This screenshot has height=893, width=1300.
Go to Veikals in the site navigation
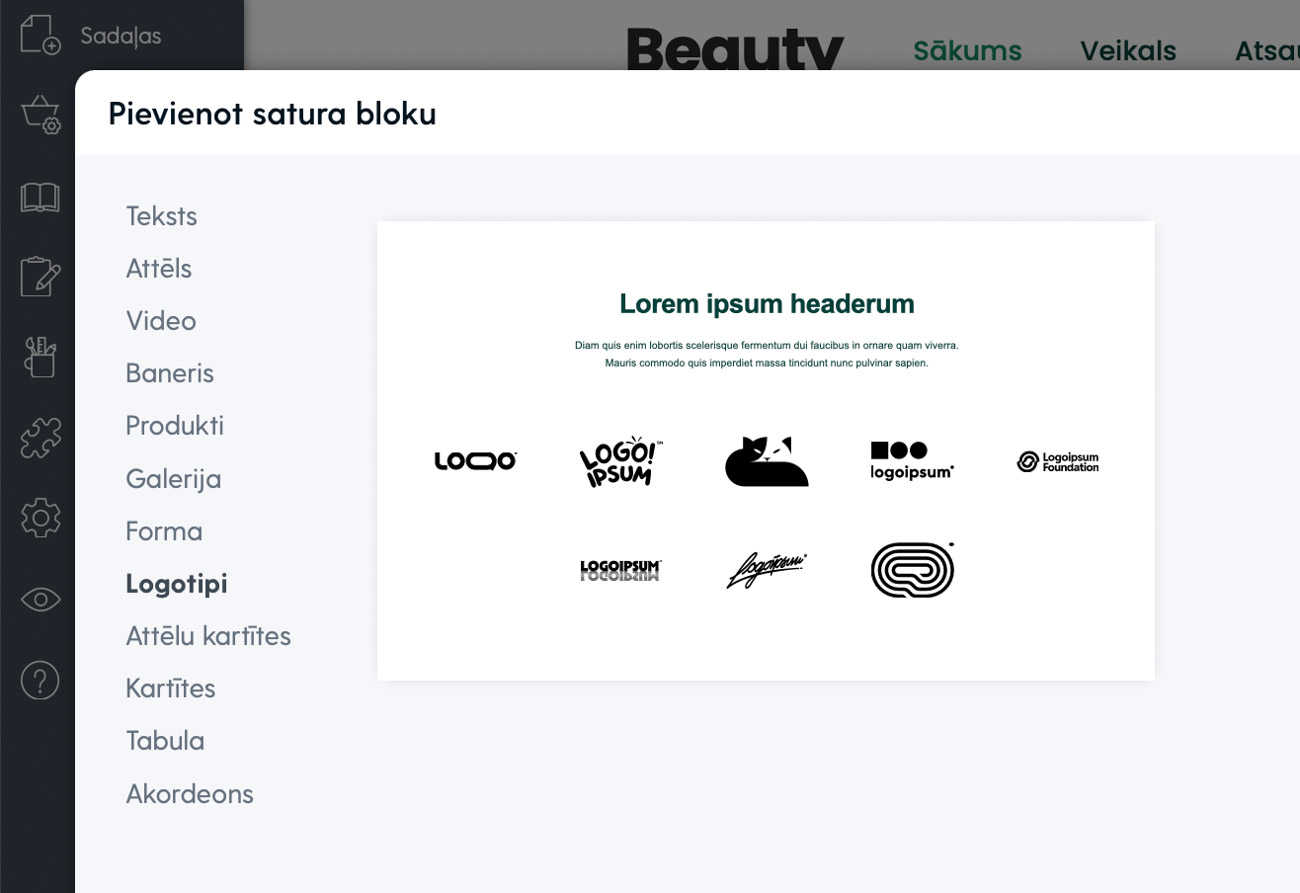[1127, 51]
